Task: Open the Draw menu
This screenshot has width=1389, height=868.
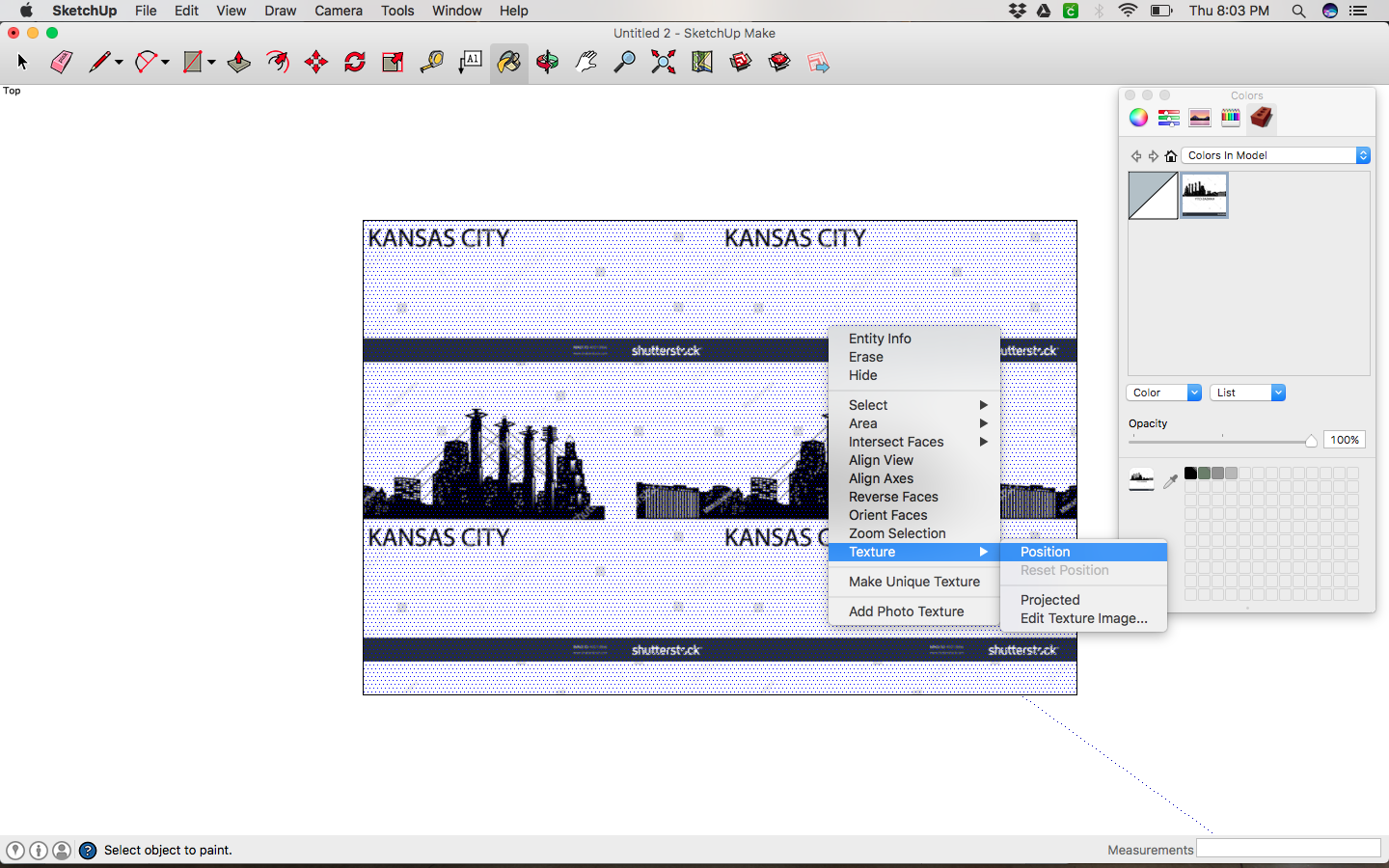Action: pyautogui.click(x=281, y=11)
